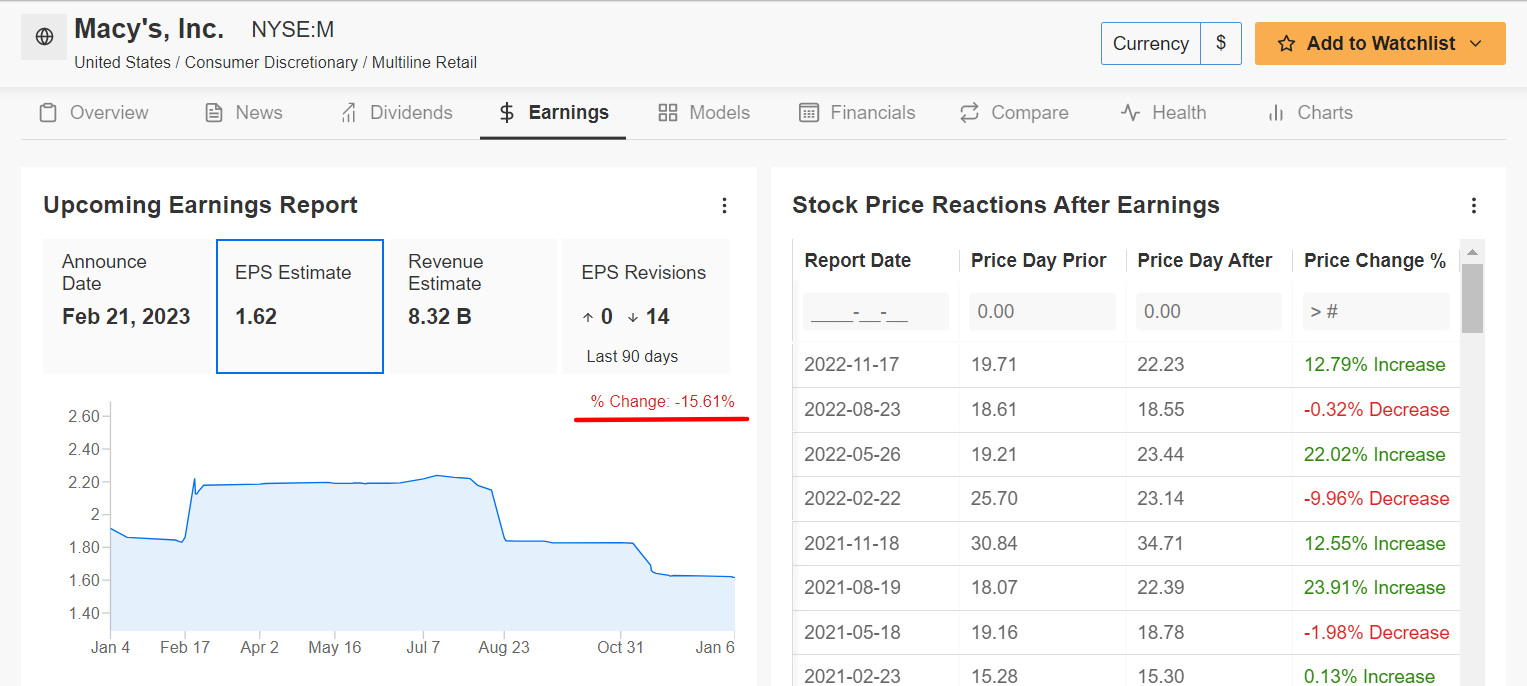Image resolution: width=1527 pixels, height=686 pixels.
Task: Select the Revenue Estimate card
Action: [473, 306]
